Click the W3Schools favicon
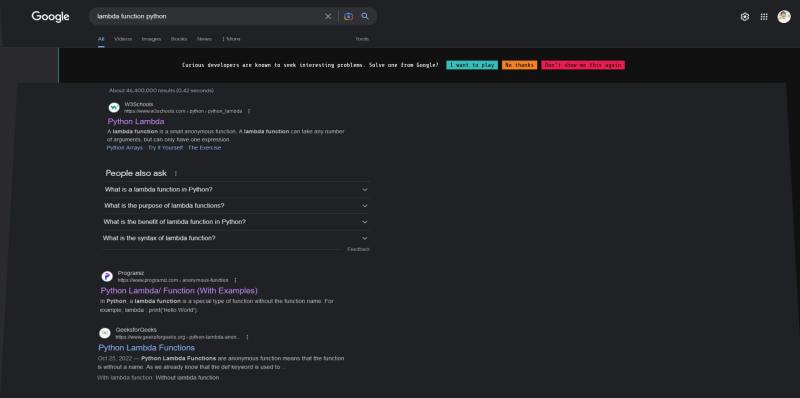The height and width of the screenshot is (398, 800). [114, 107]
